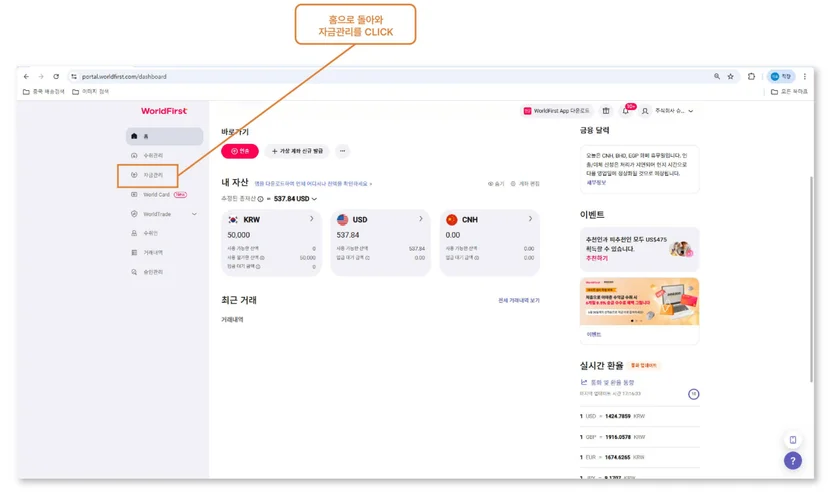Click the US flag on USD card
The image size is (828, 493).
tap(342, 220)
